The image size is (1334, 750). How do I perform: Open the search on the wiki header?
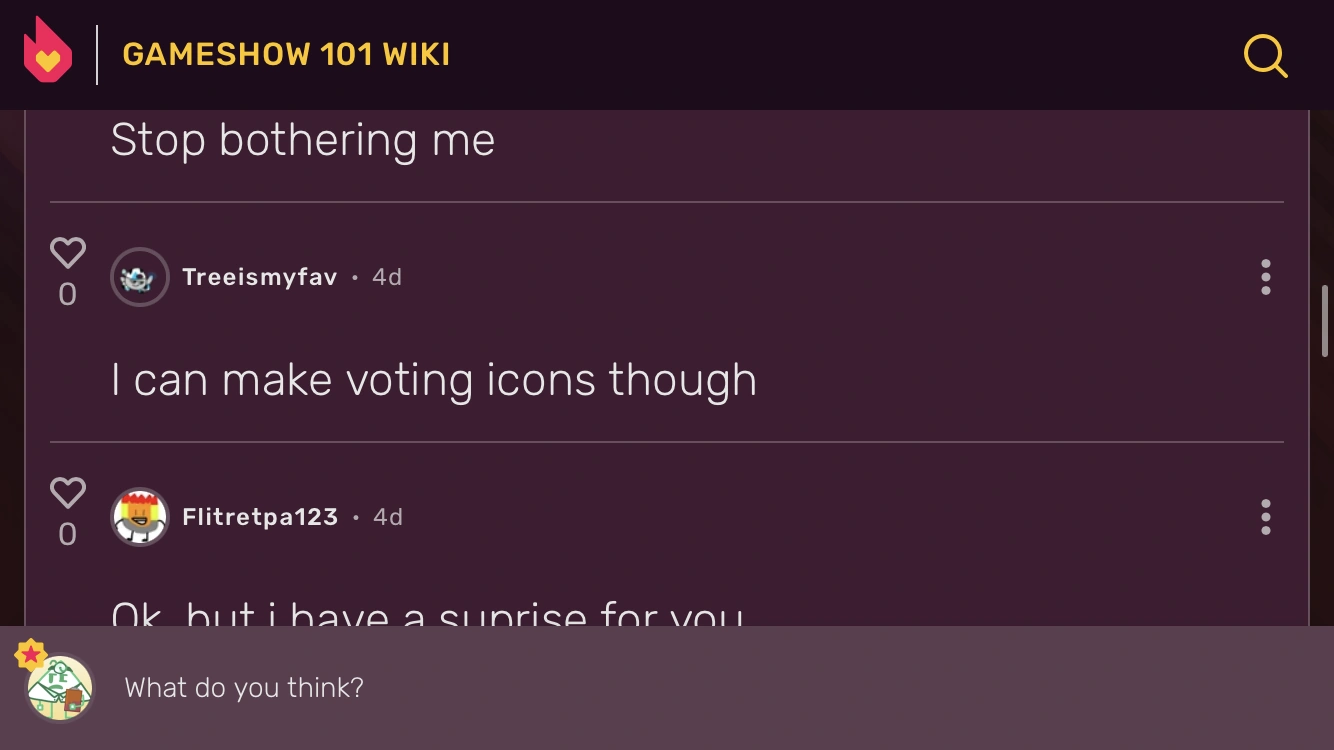pyautogui.click(x=1265, y=57)
